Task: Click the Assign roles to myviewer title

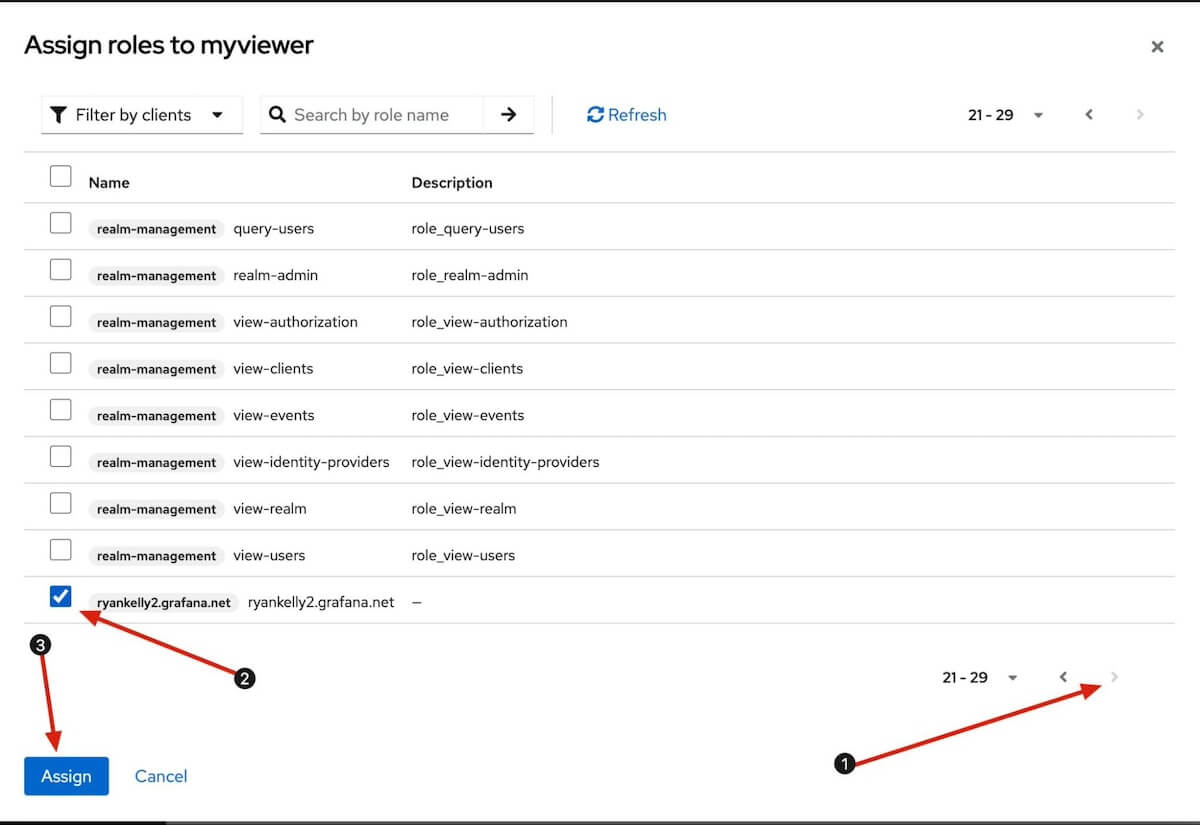Action: (x=169, y=45)
